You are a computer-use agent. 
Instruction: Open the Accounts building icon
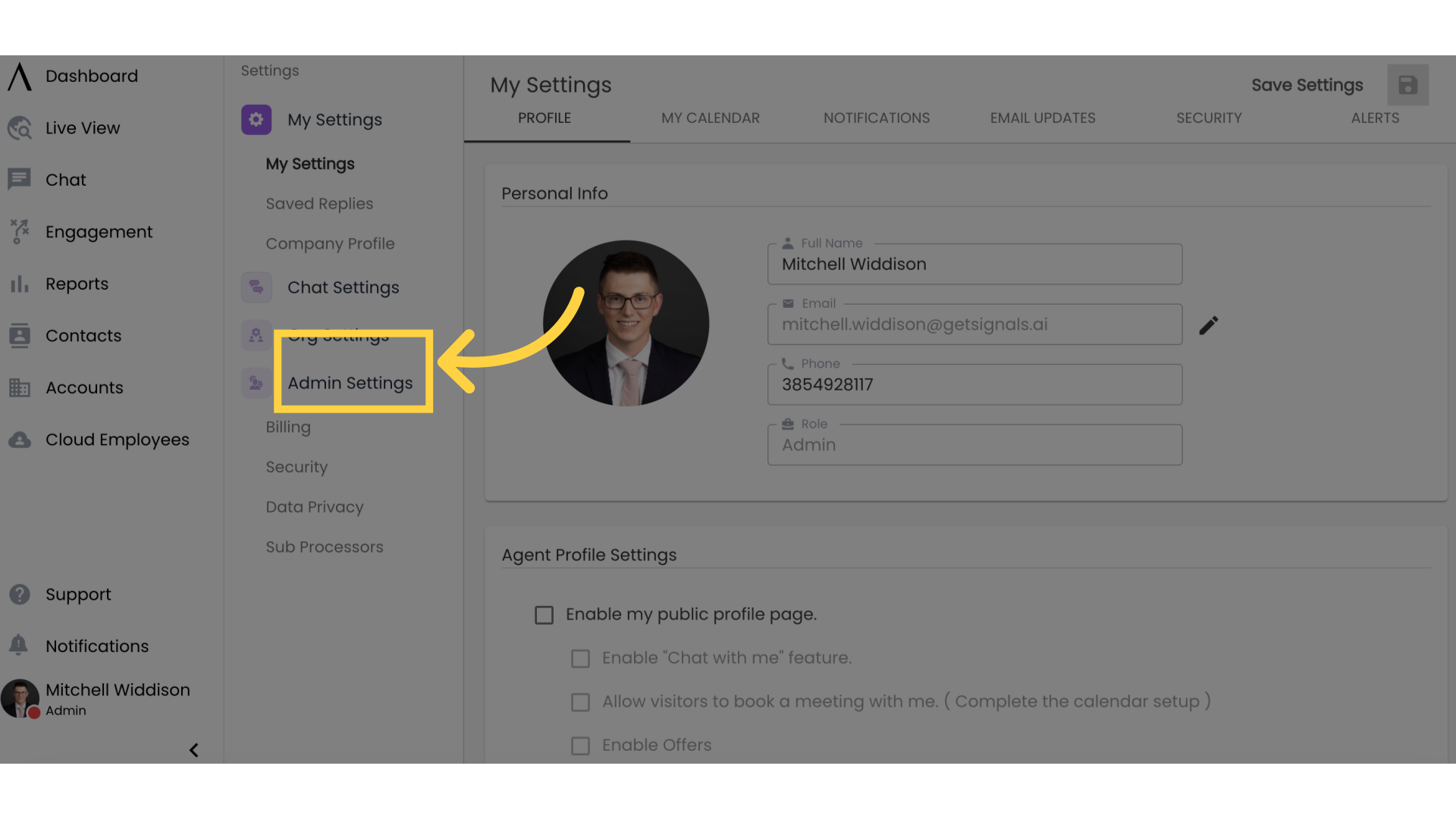point(20,388)
